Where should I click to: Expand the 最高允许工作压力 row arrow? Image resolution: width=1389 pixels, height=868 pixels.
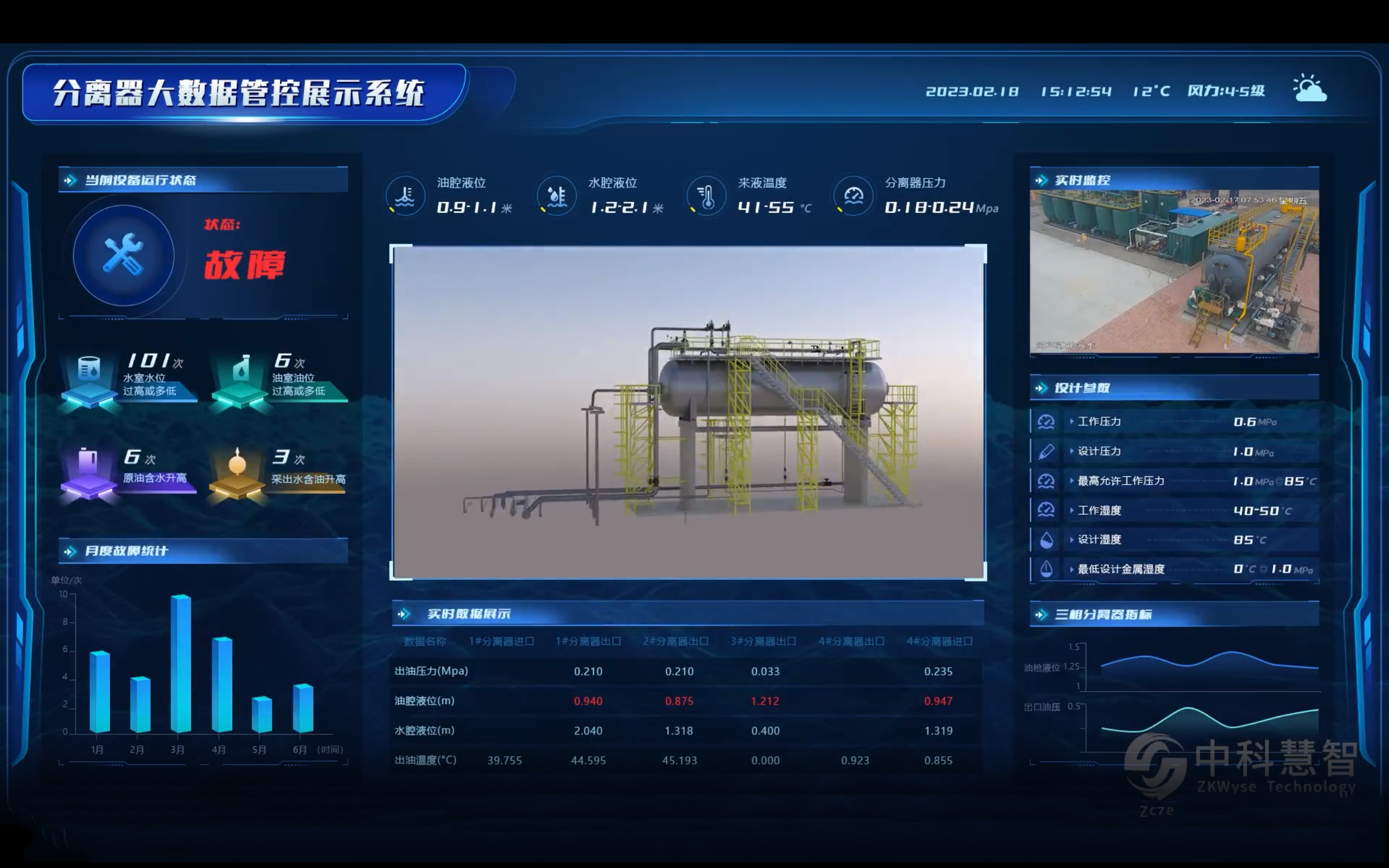(x=1072, y=481)
